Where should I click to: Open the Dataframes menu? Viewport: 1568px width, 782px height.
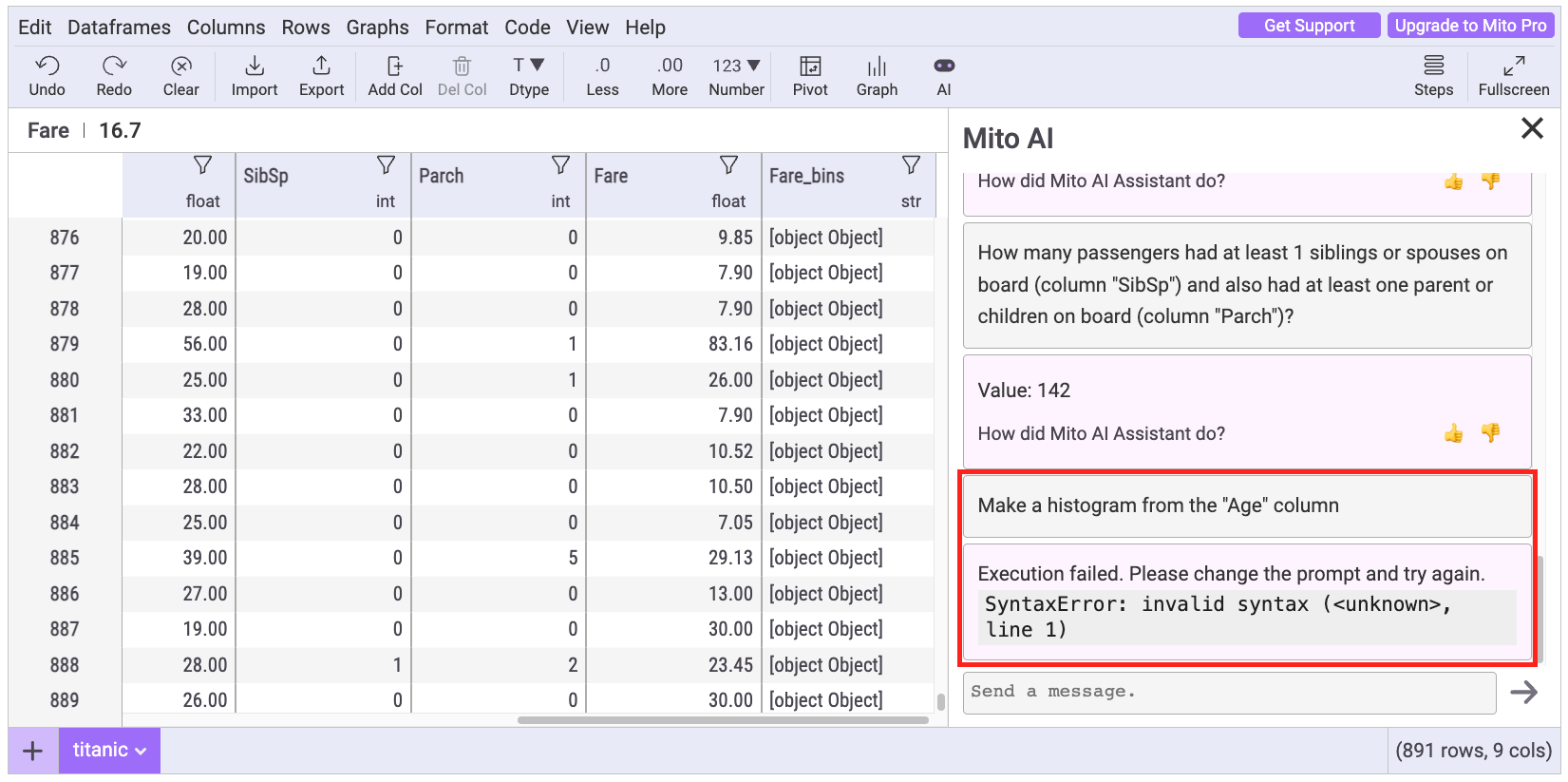click(x=119, y=28)
